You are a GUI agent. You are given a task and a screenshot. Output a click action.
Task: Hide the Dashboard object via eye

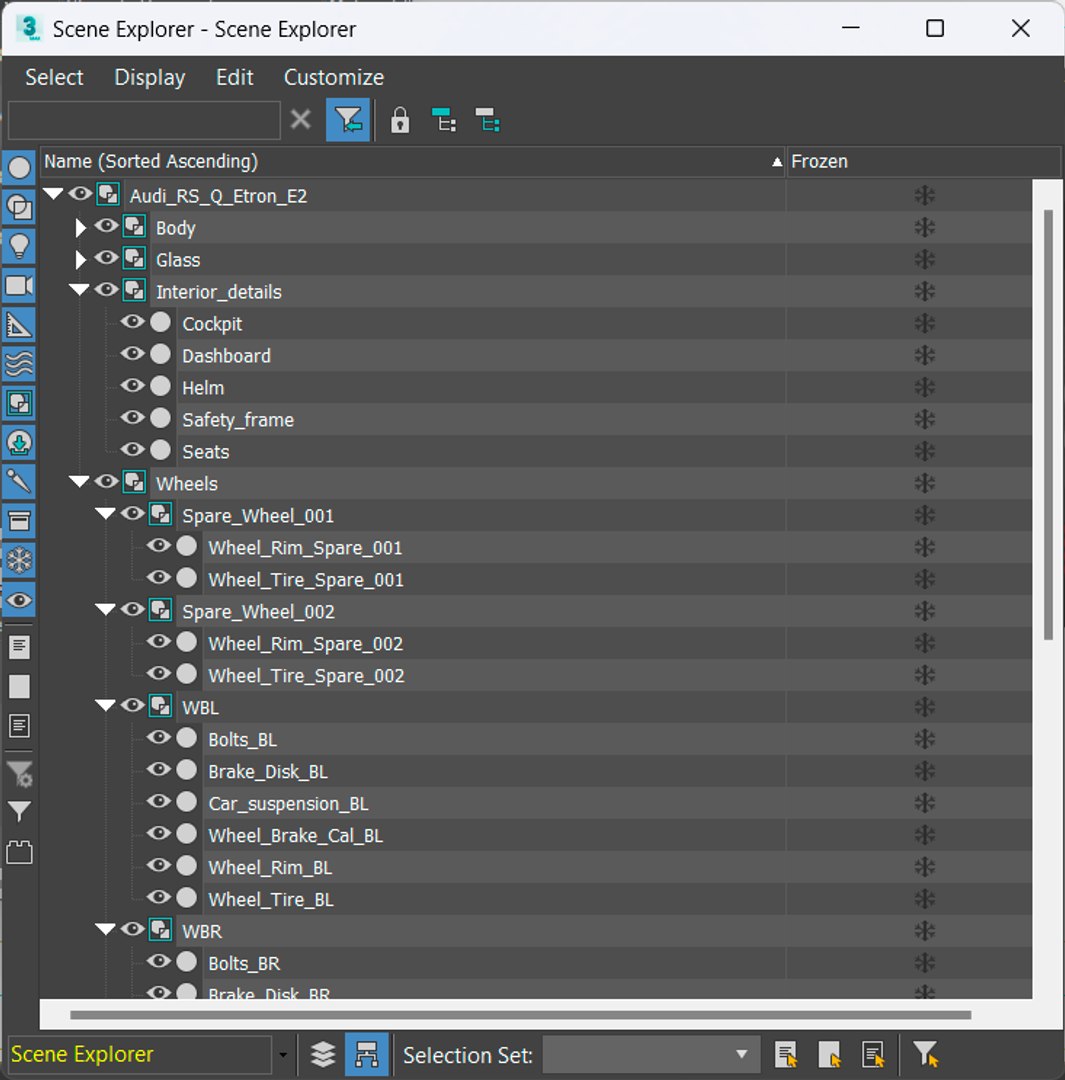pos(132,353)
